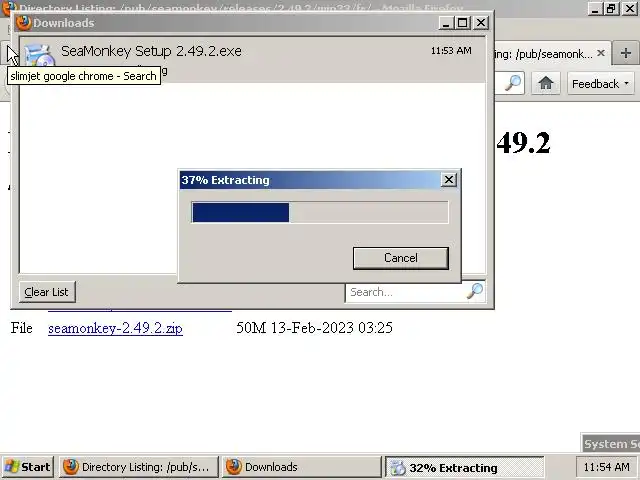Click the Firefox icon in Downloads title bar

coord(24,23)
